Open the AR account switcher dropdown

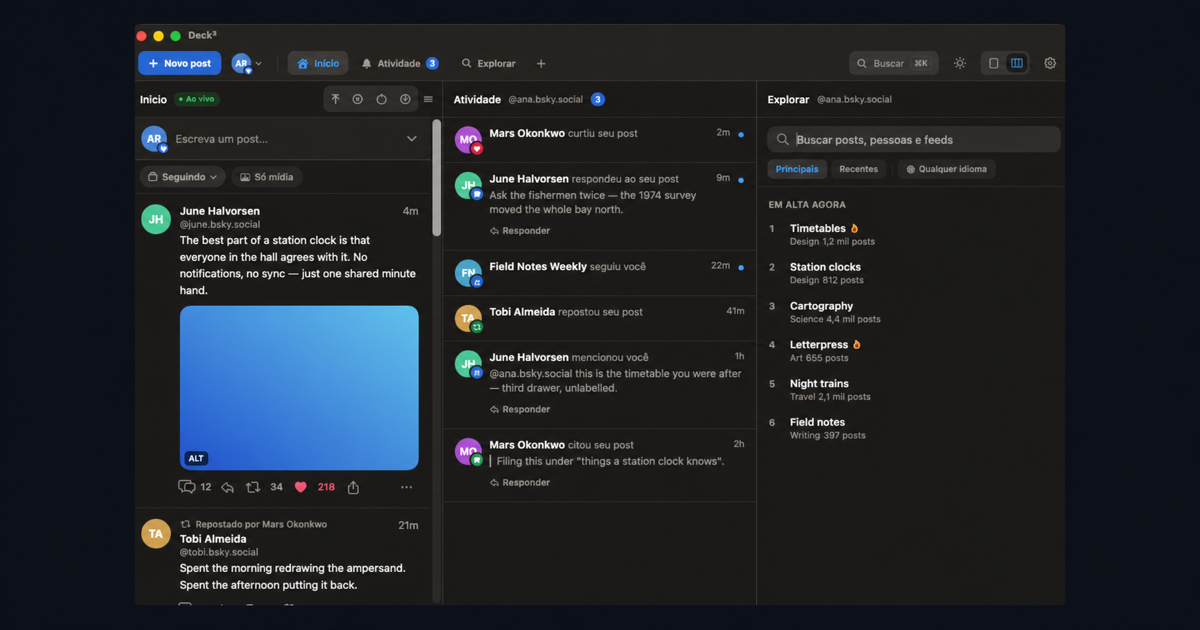pyautogui.click(x=247, y=63)
